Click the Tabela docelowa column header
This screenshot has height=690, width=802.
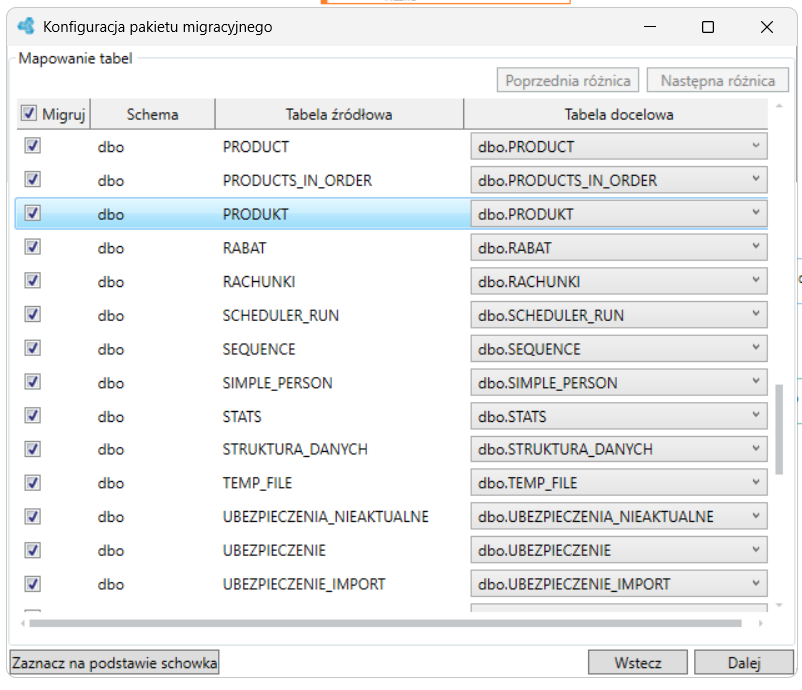(x=616, y=114)
